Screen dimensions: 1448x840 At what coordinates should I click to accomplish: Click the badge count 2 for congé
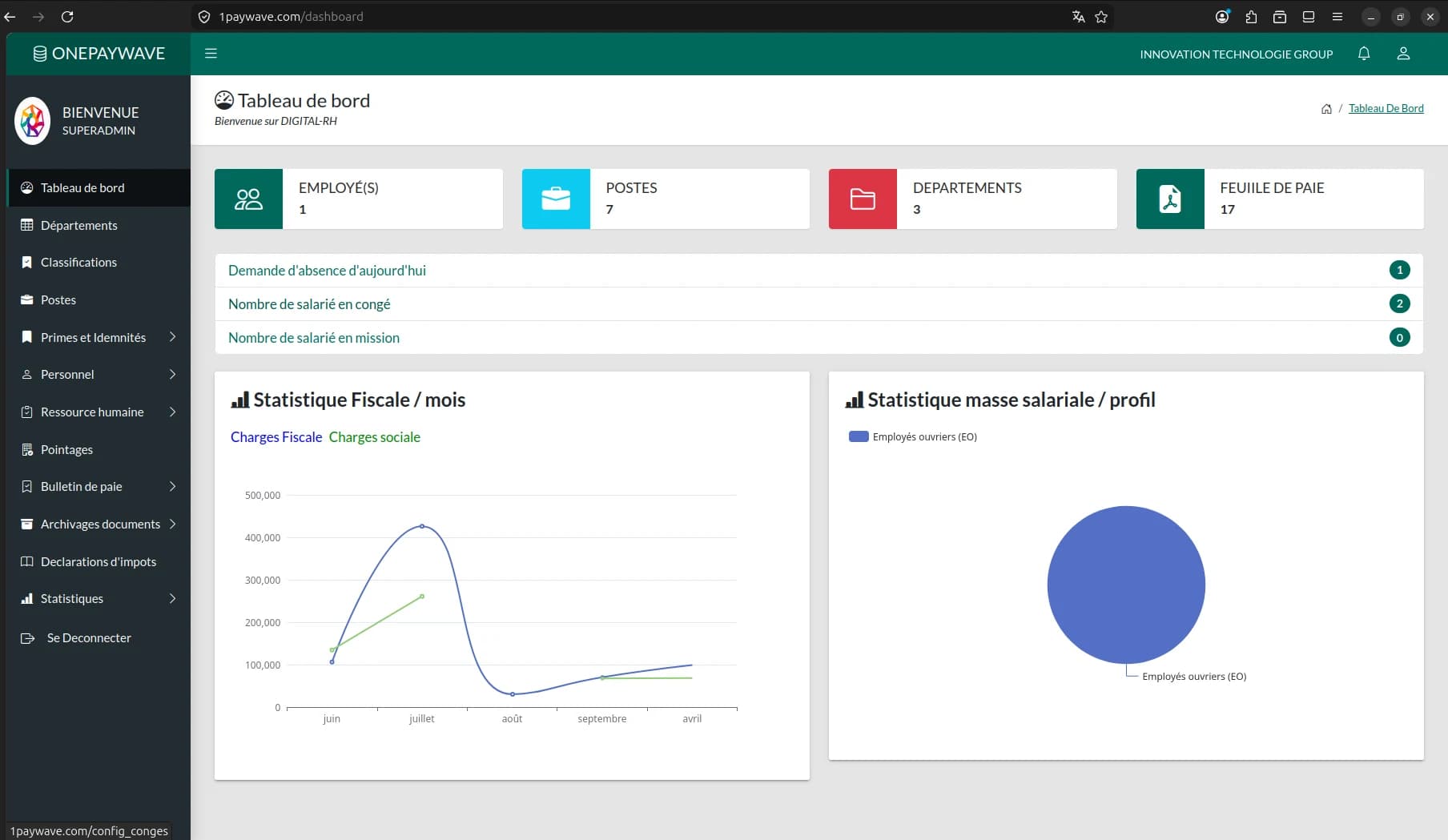[x=1399, y=303]
